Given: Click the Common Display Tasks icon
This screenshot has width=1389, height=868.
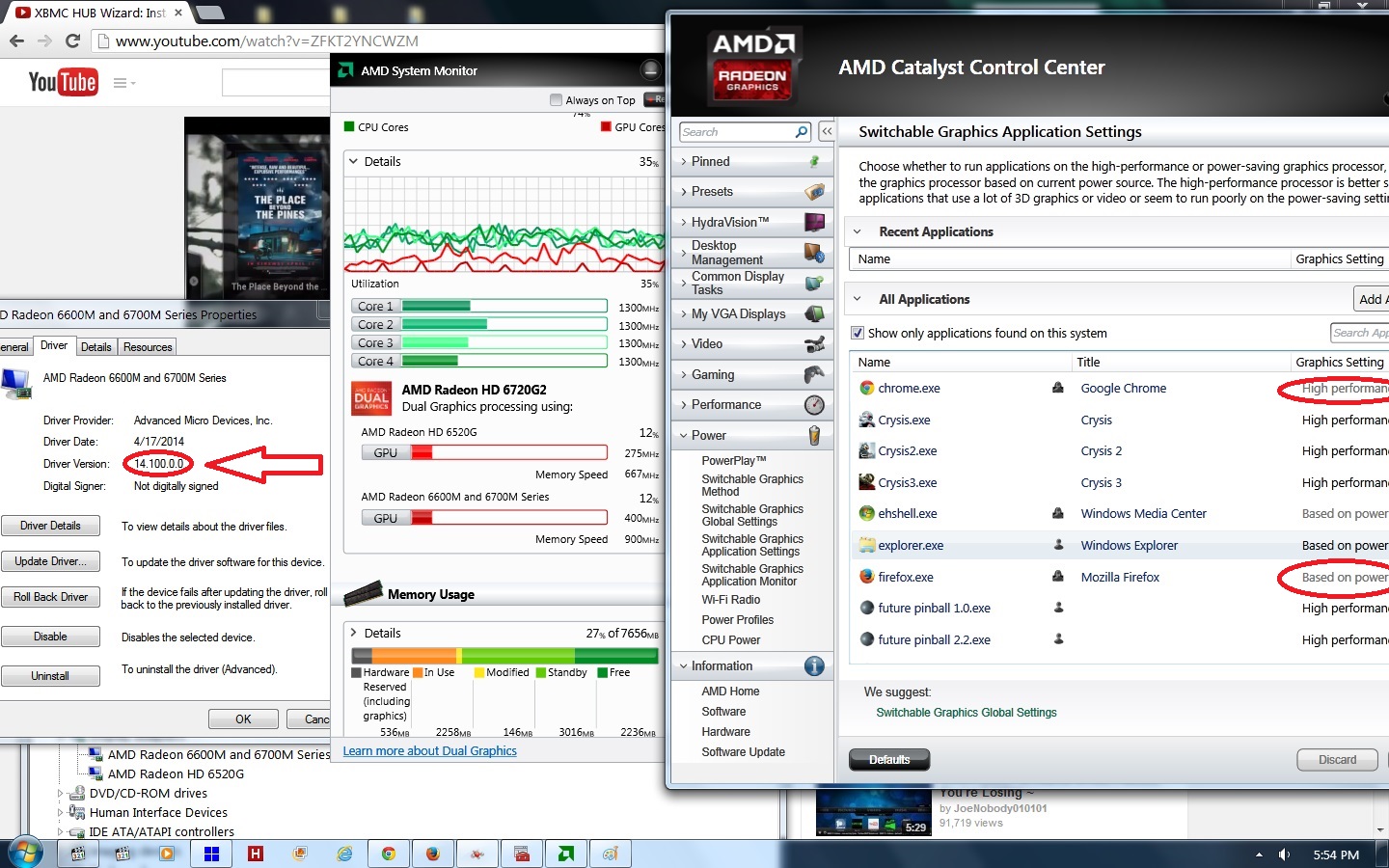Looking at the screenshot, I should click(814, 284).
